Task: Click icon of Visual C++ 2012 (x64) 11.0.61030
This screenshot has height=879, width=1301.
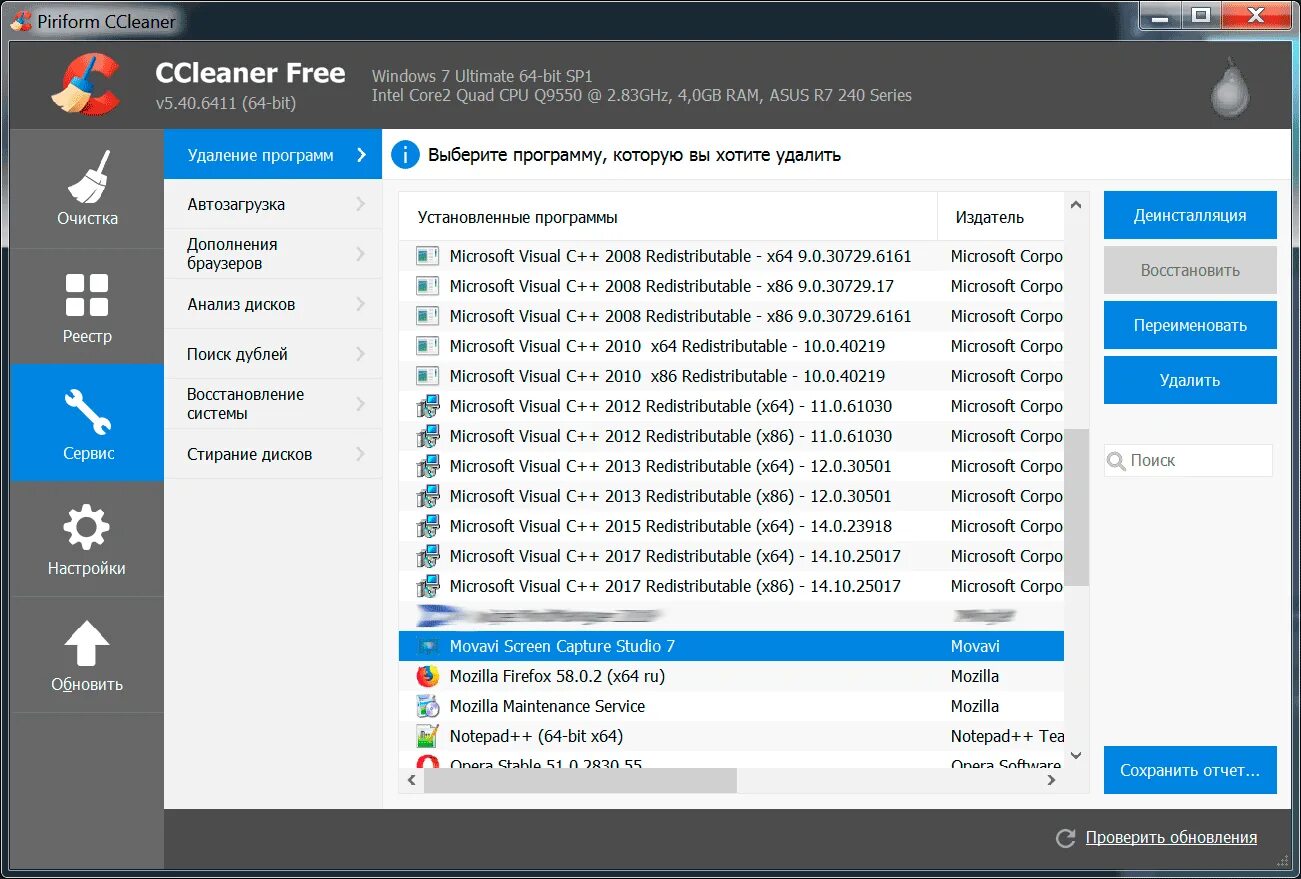Action: tap(428, 406)
